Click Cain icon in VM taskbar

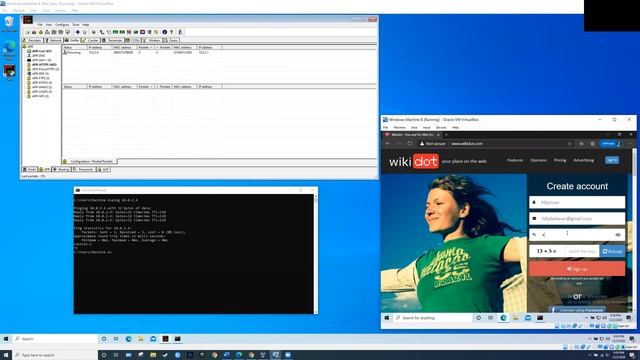click(x=165, y=339)
